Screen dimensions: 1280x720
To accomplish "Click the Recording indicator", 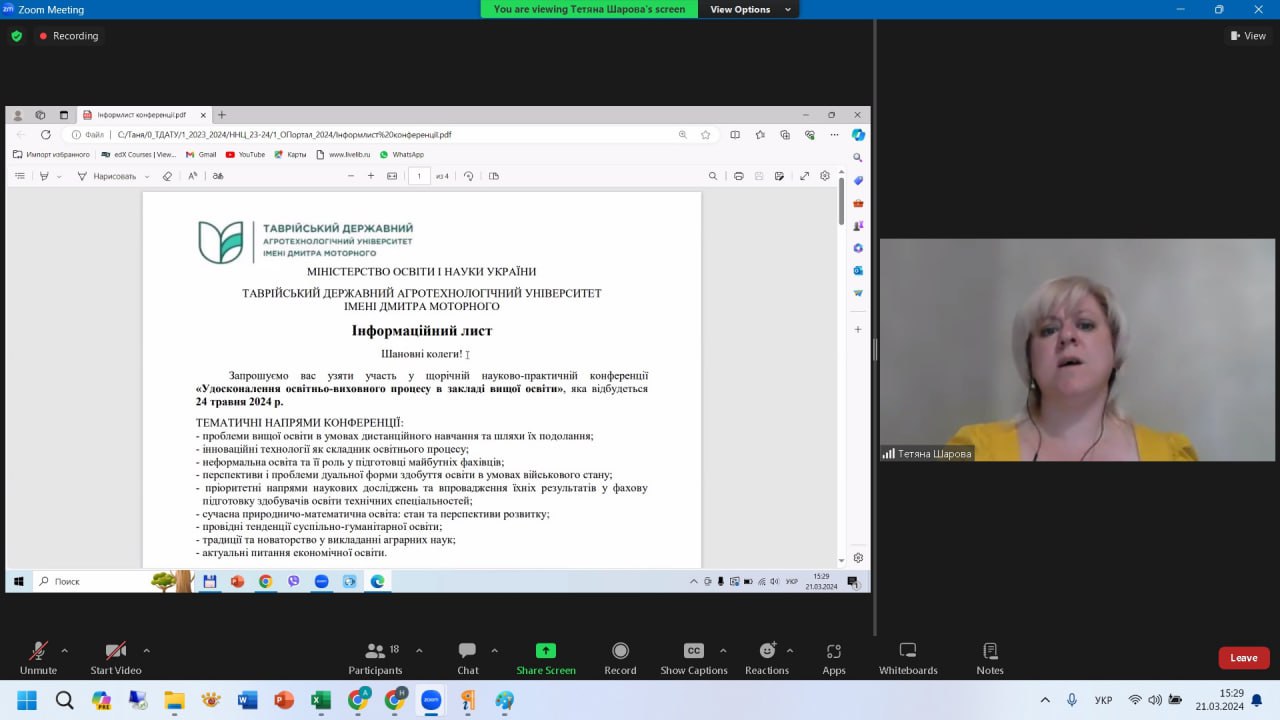I will 69,36.
